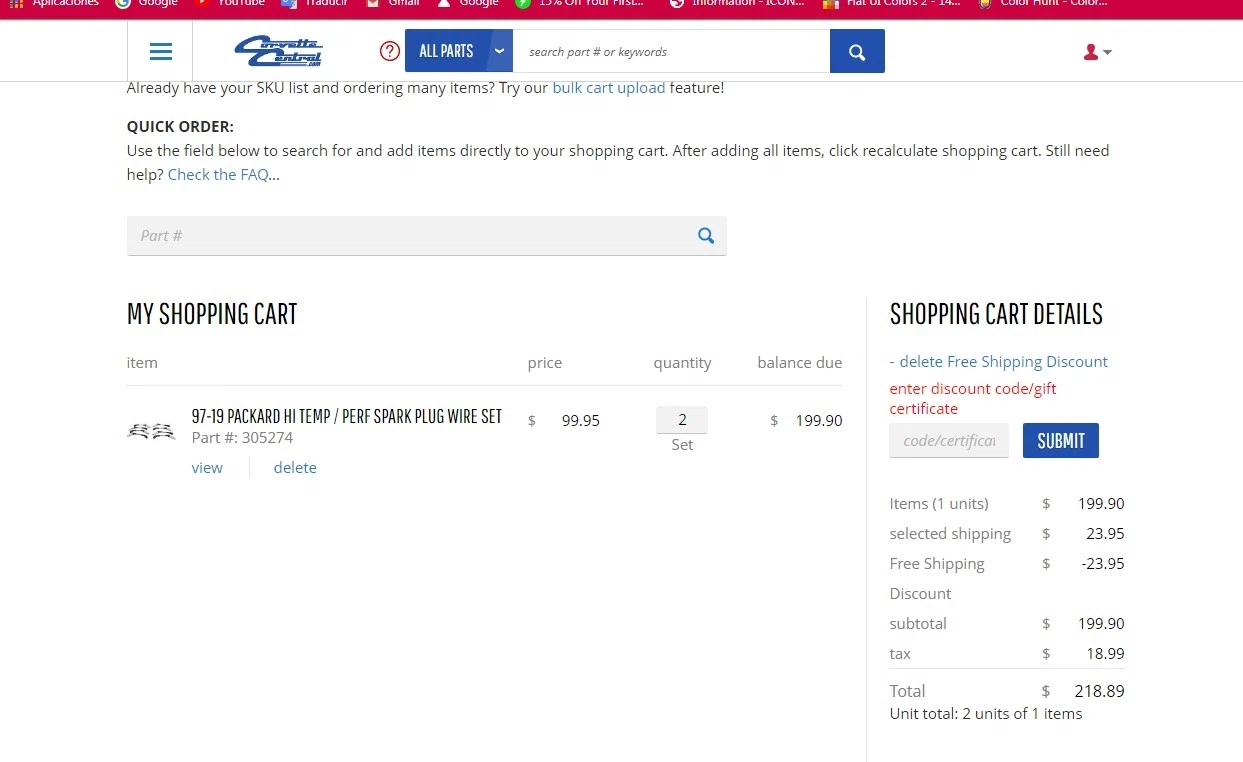Open the bulk cart upload link

pyautogui.click(x=608, y=88)
